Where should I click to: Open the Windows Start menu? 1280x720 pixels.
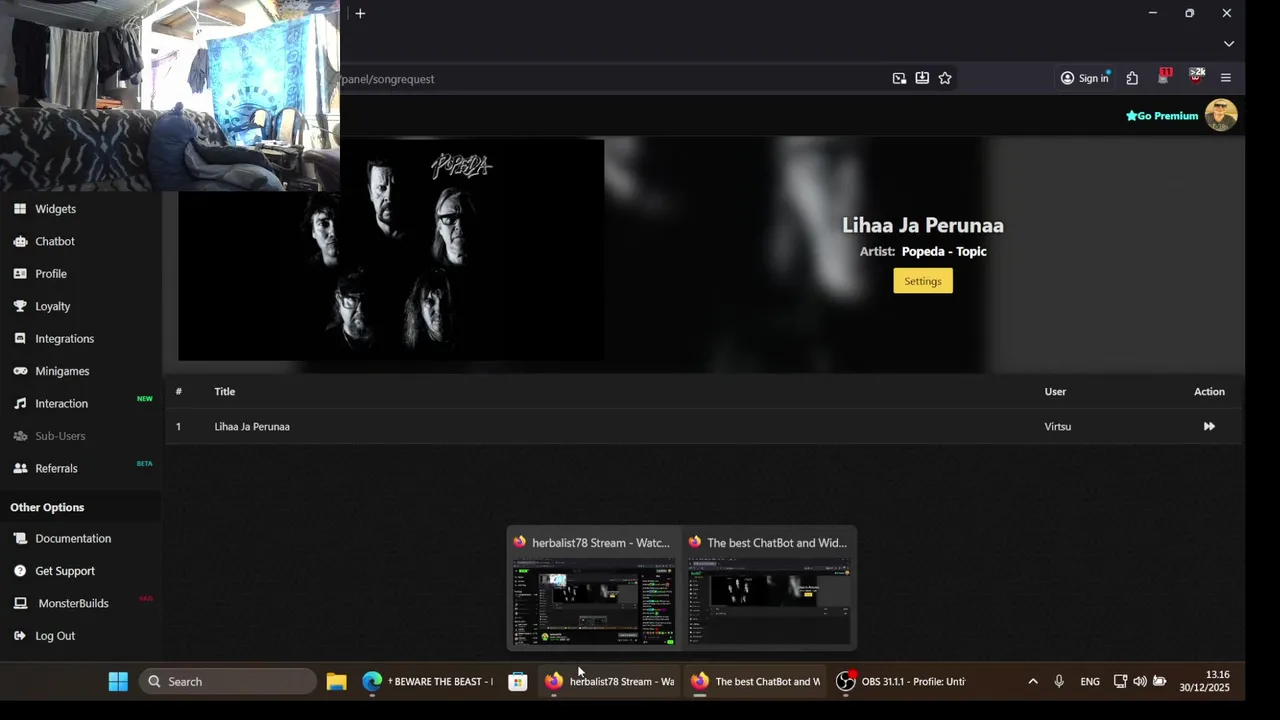[118, 682]
